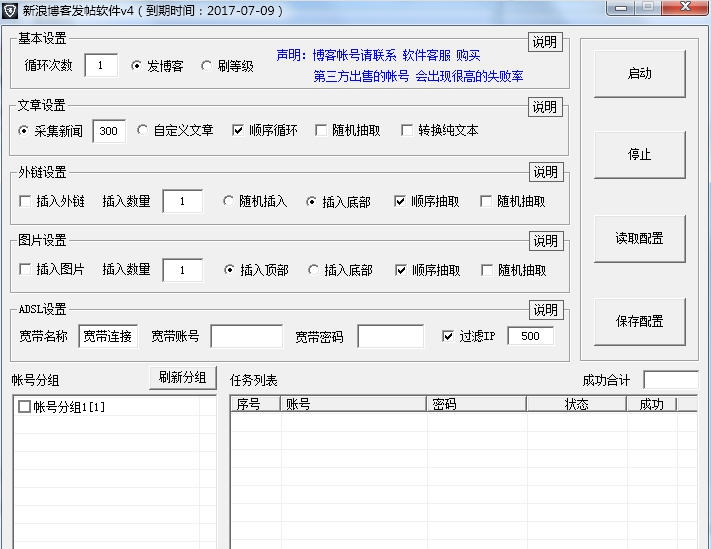Click the 过滤IP value field showing 500
The height and width of the screenshot is (549, 711).
click(531, 336)
